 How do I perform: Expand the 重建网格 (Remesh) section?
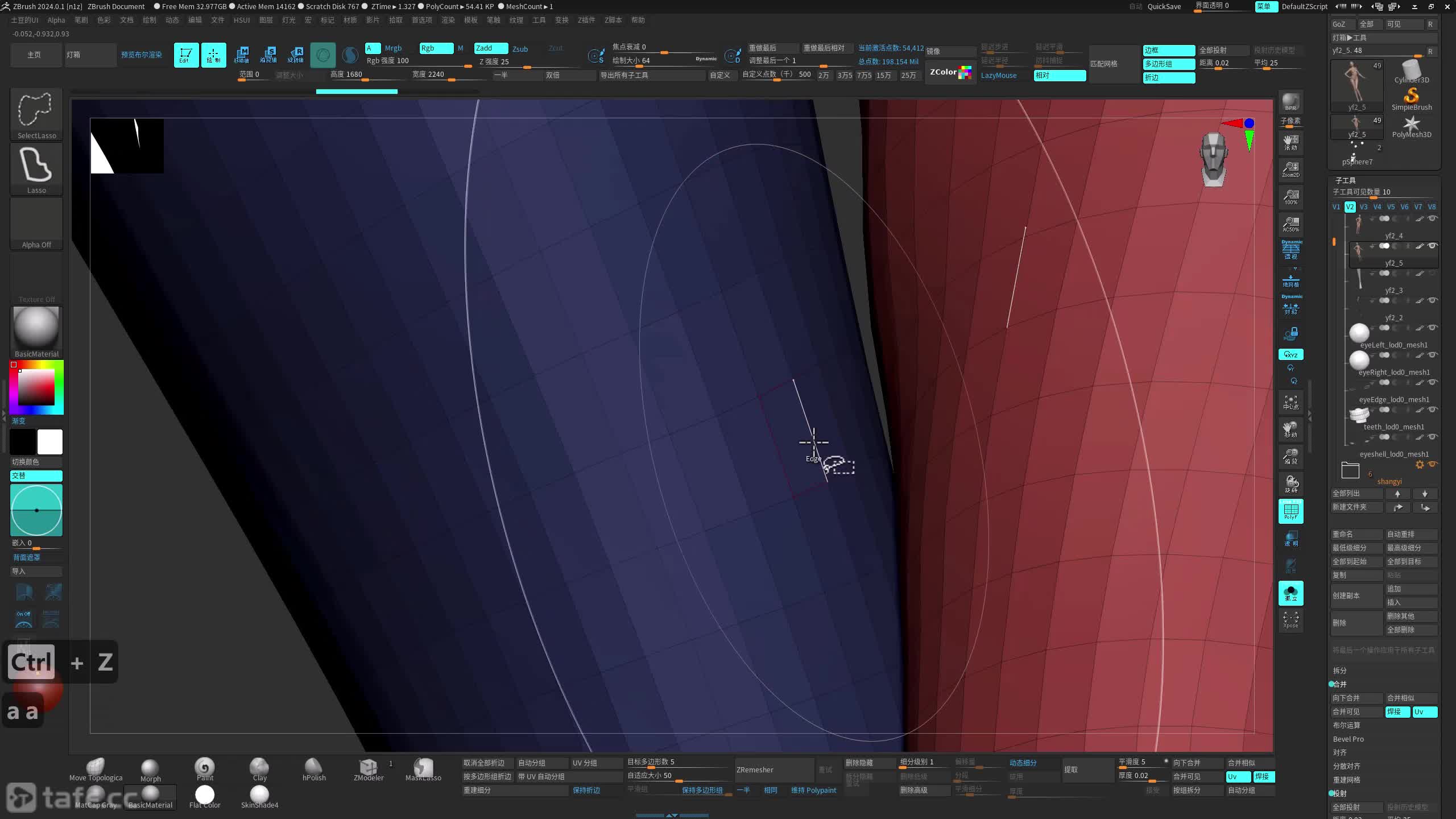click(1346, 780)
